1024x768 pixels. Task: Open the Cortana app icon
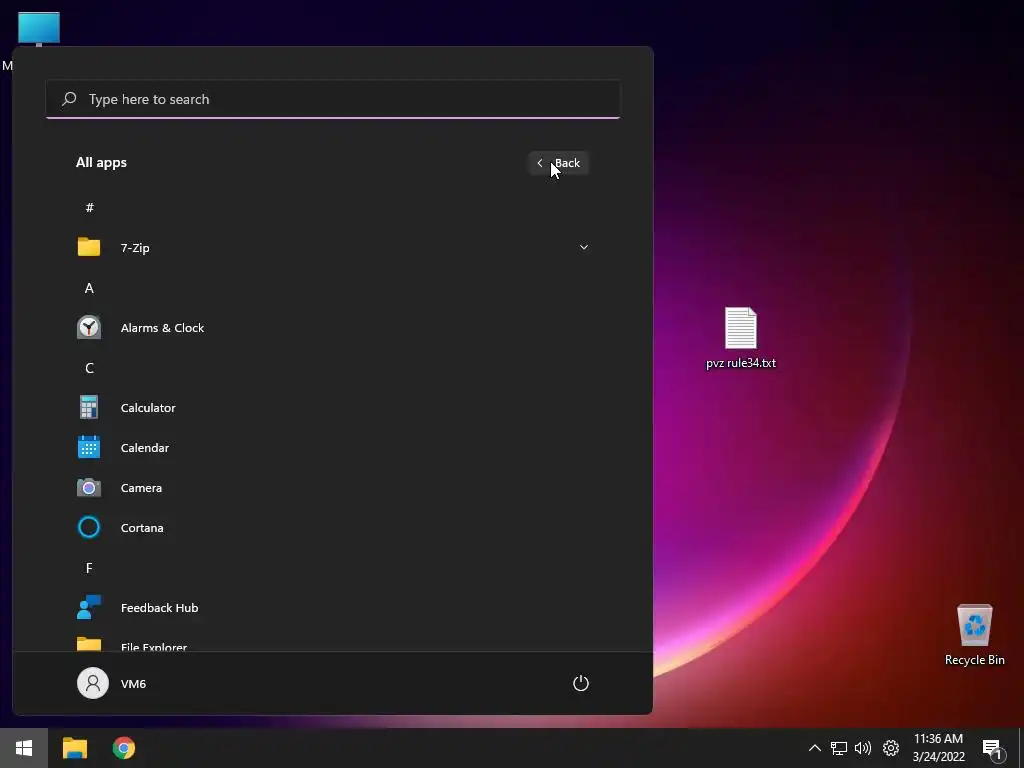coord(89,528)
